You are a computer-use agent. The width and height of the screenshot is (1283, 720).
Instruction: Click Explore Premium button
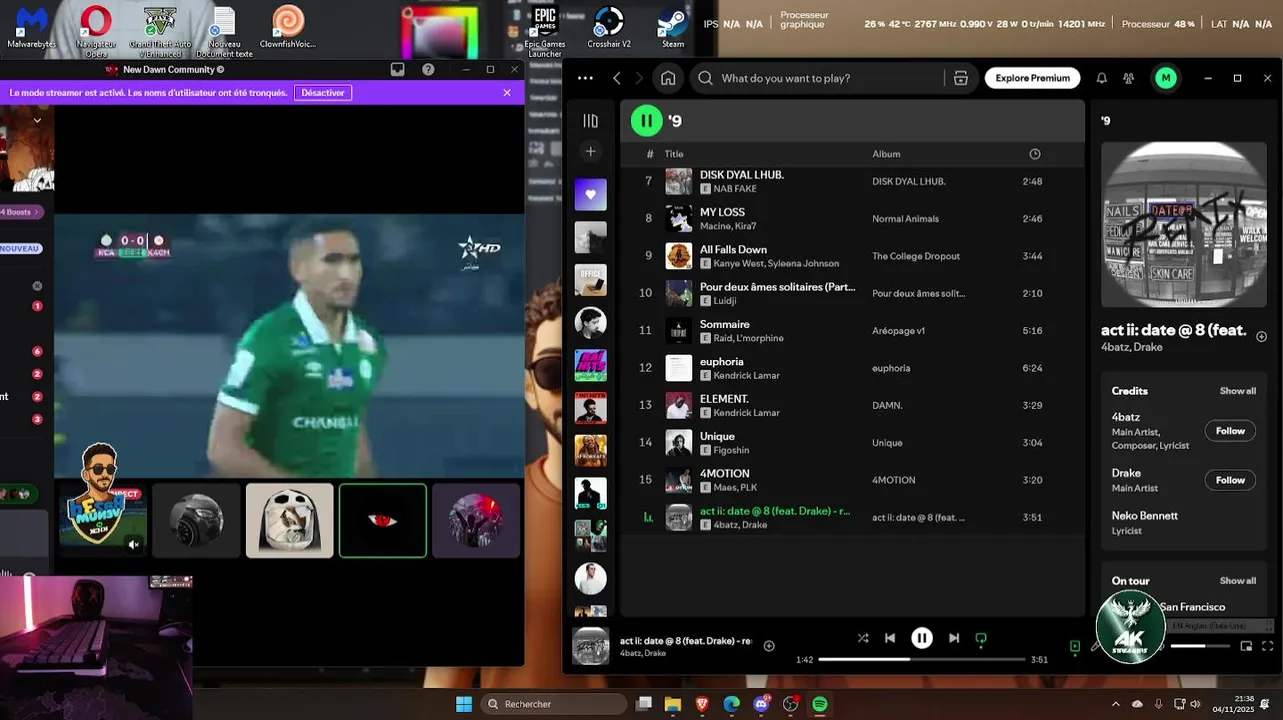click(1032, 78)
